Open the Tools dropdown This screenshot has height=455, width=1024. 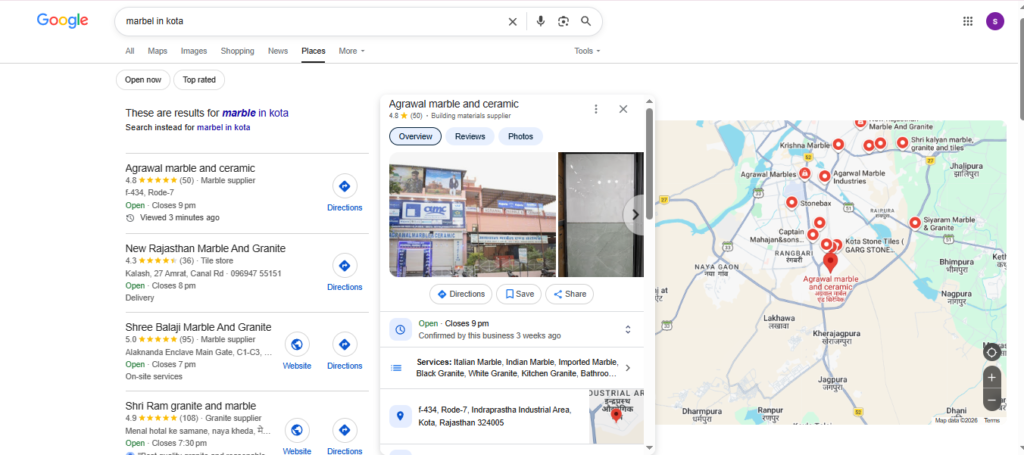pyautogui.click(x=587, y=51)
